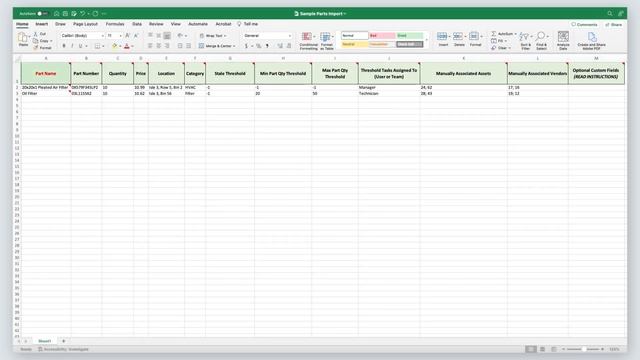Switch to the Draw tab
This screenshot has width=640, height=360.
60,24
